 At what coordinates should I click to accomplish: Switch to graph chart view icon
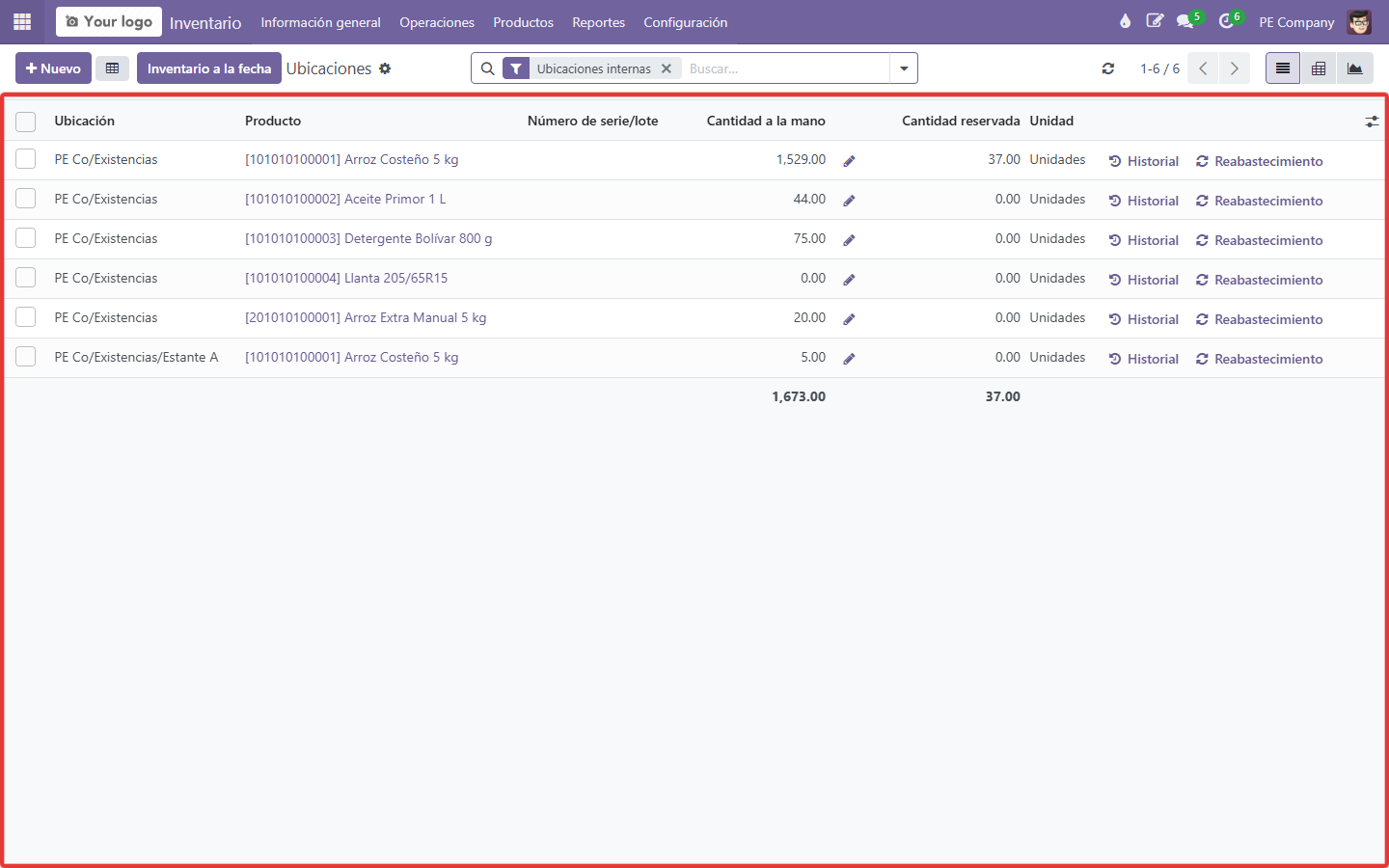pyautogui.click(x=1355, y=68)
